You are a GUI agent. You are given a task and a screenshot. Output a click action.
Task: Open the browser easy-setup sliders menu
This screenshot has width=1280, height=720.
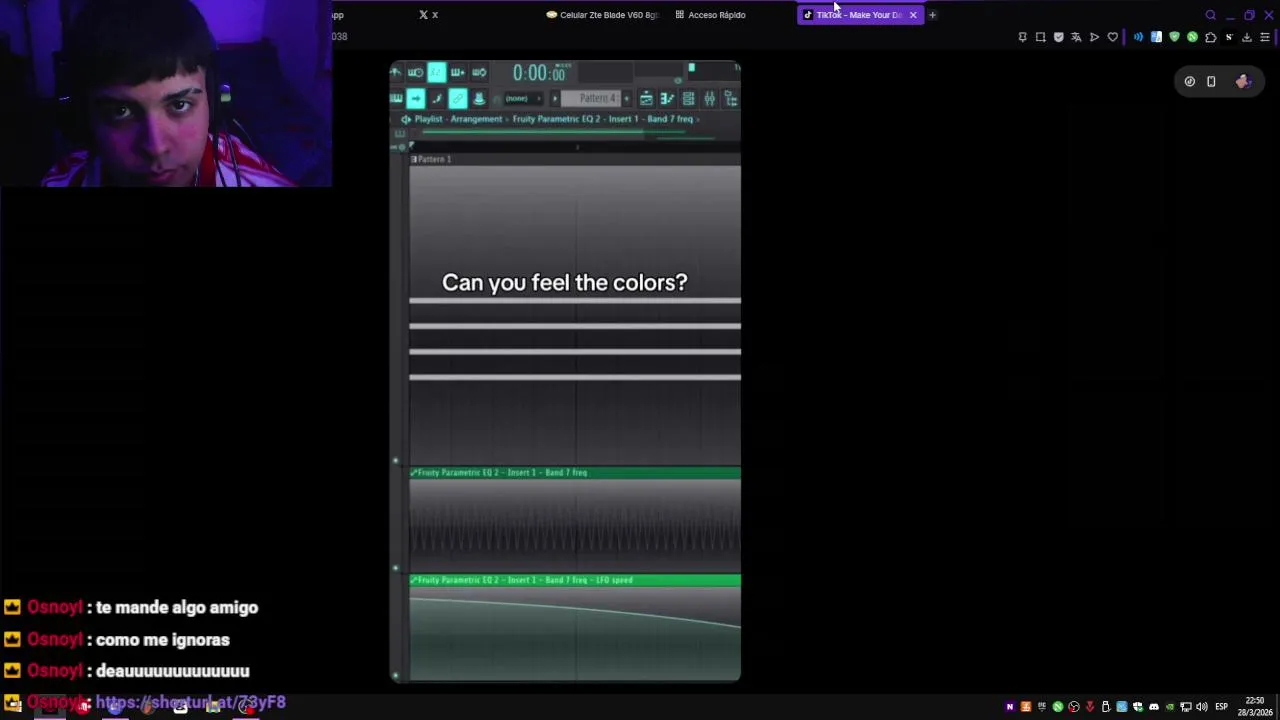1264,37
